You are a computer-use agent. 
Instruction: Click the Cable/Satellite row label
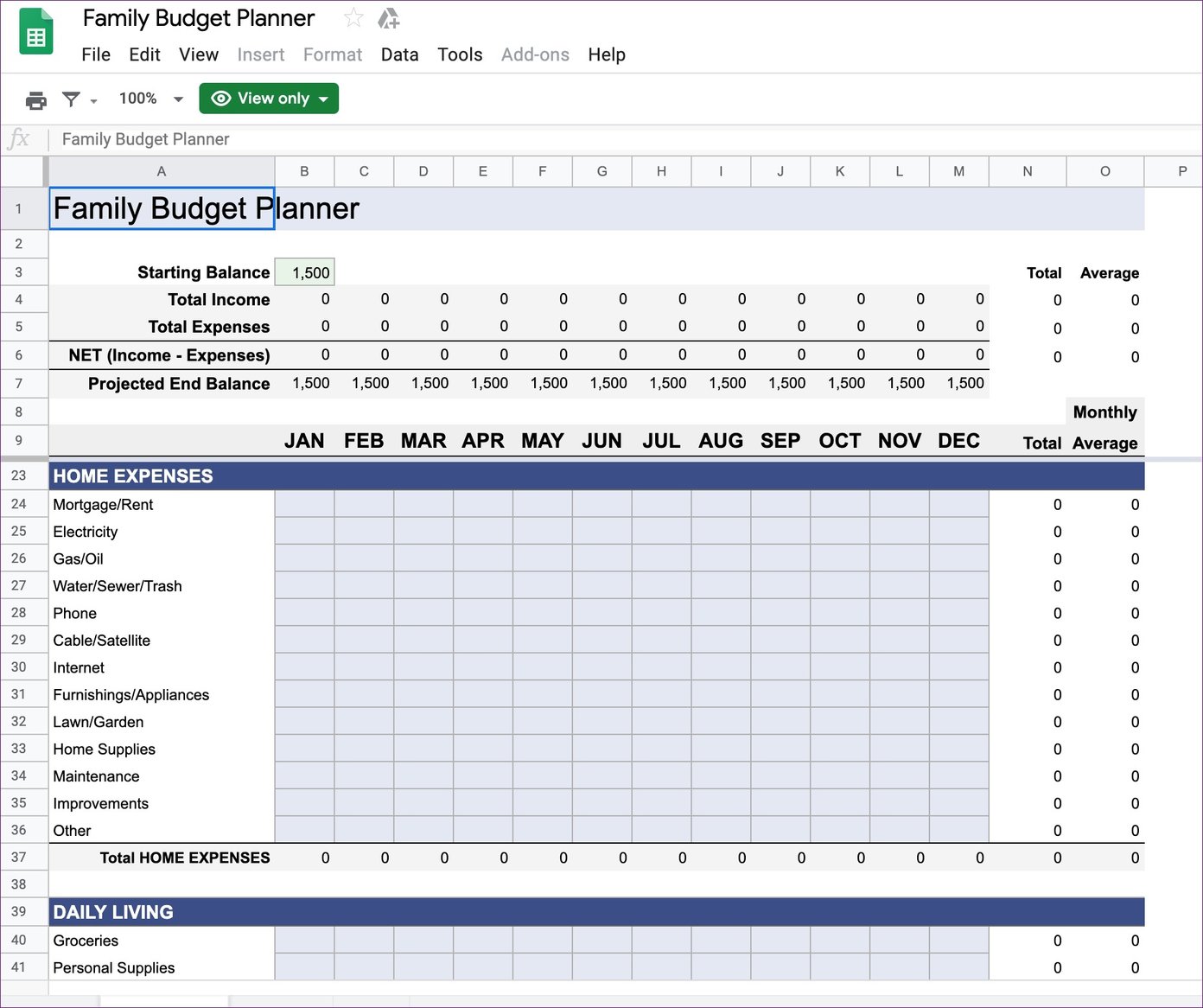coord(102,641)
